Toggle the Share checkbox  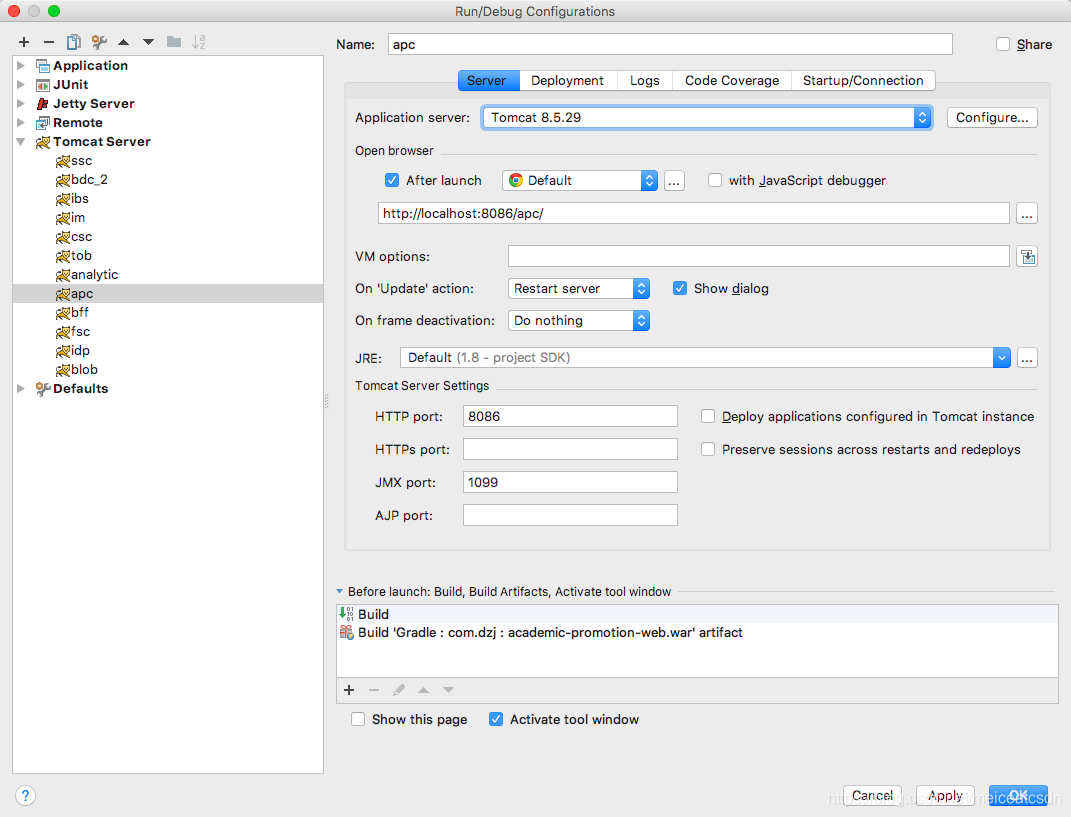1003,44
